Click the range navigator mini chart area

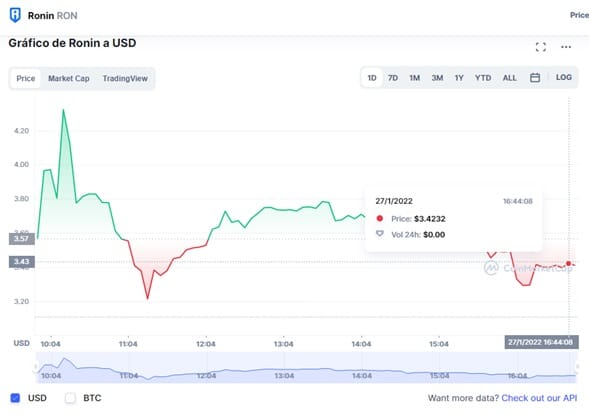[306, 367]
